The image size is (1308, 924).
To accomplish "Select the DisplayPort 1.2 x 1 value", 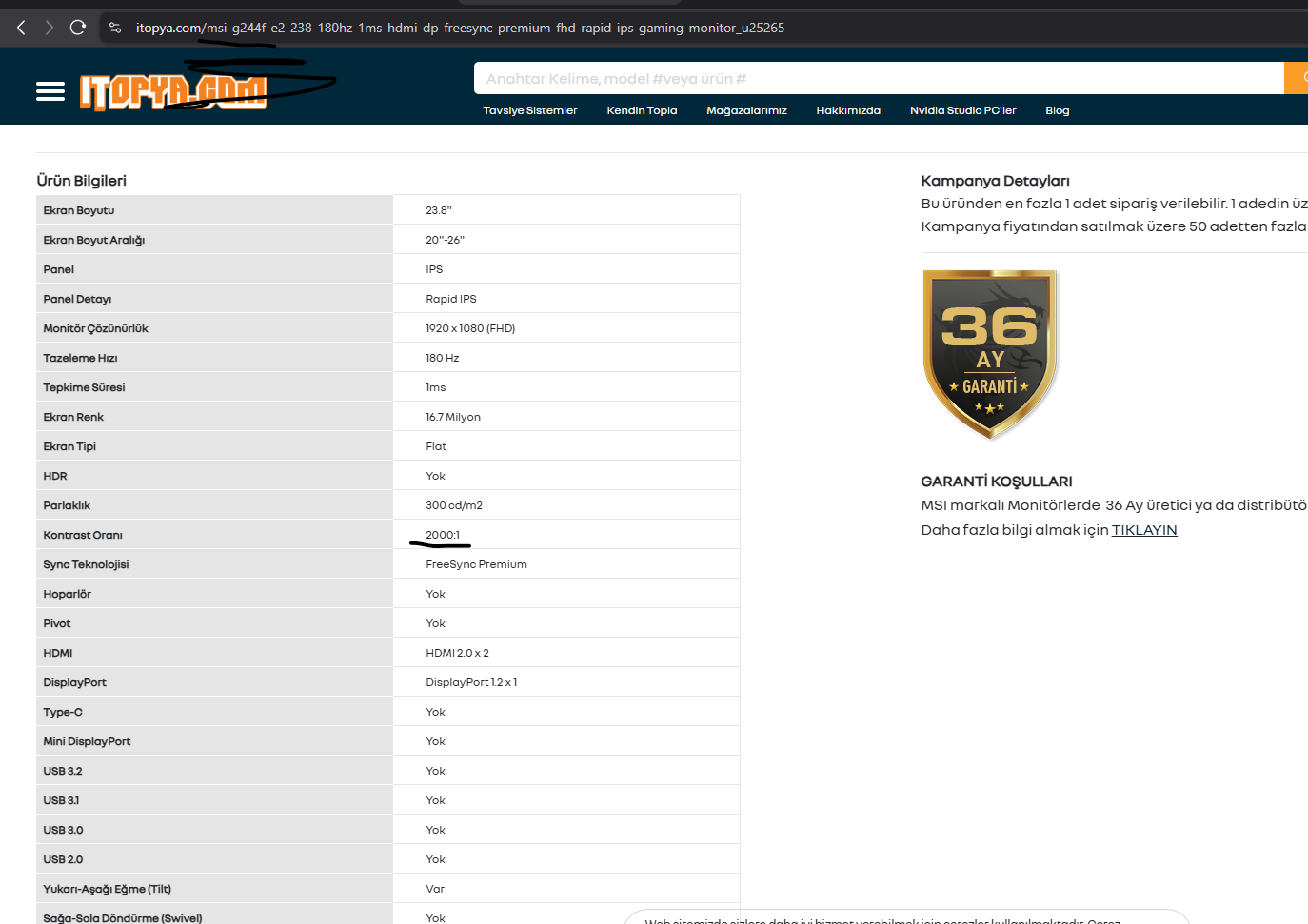I will [471, 682].
